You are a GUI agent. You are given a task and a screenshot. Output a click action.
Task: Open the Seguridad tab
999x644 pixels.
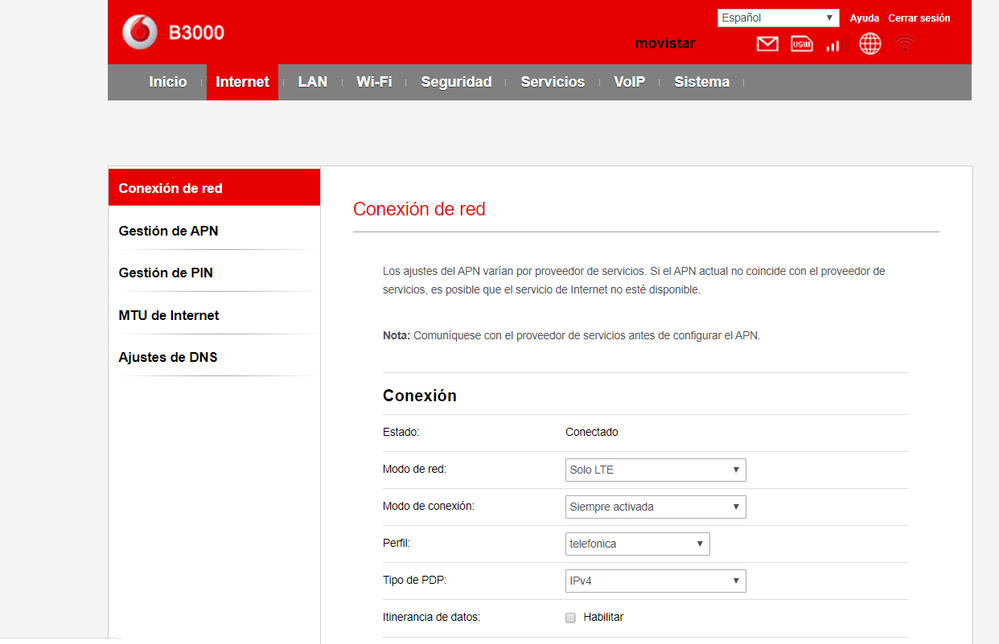point(456,82)
